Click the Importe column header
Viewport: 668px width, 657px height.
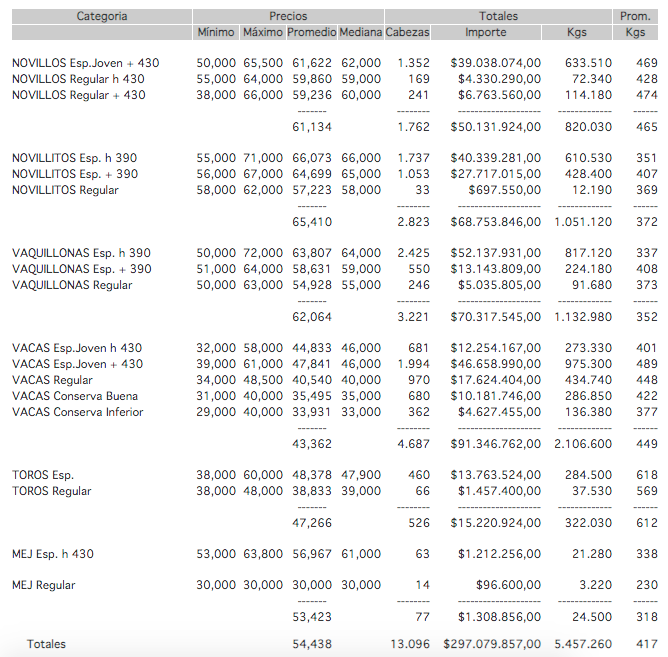coord(485,33)
